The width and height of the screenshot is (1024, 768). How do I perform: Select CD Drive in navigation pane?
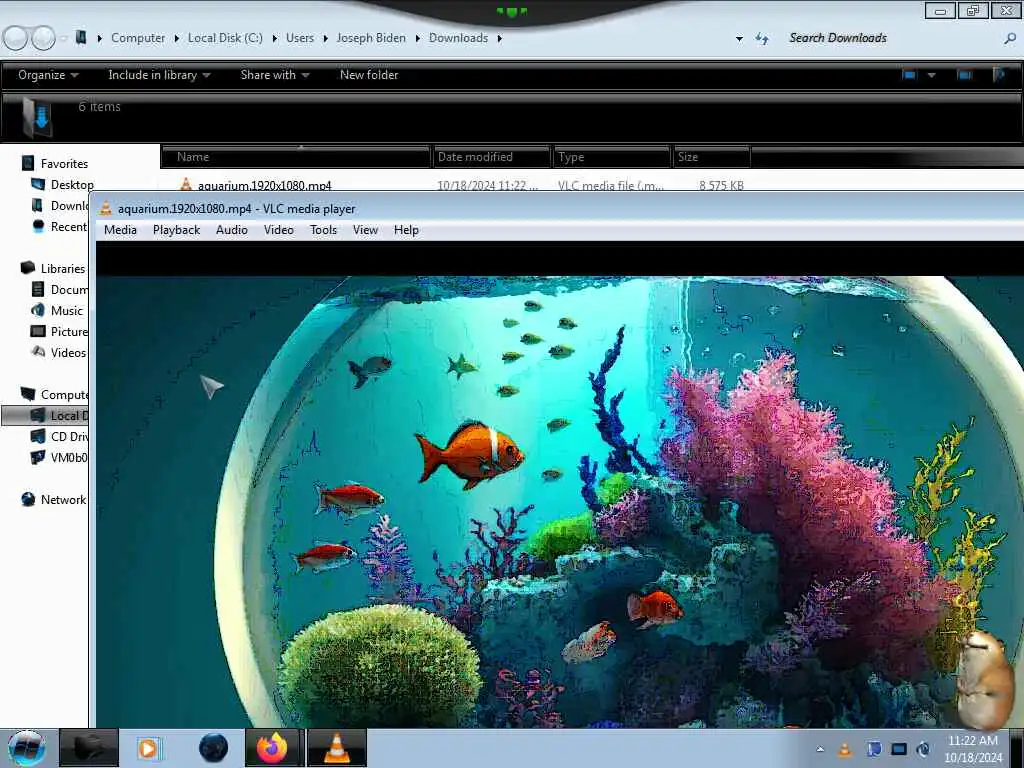tap(60, 436)
